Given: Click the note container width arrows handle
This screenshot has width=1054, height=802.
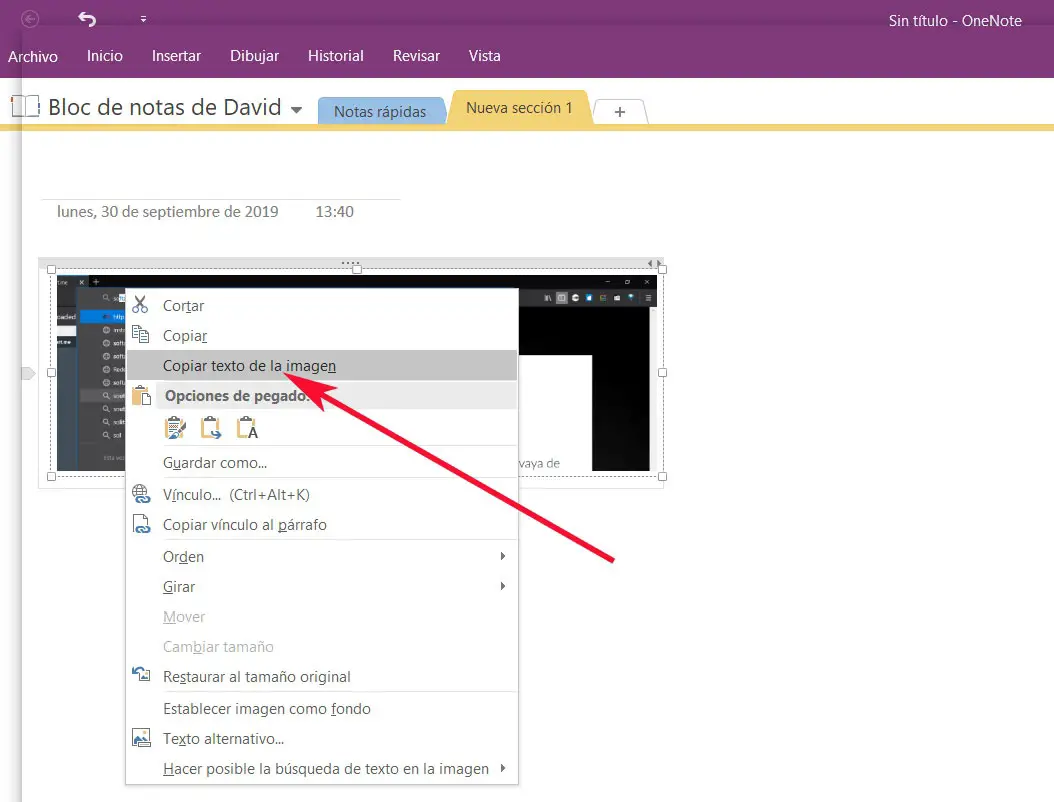Looking at the screenshot, I should click(655, 264).
